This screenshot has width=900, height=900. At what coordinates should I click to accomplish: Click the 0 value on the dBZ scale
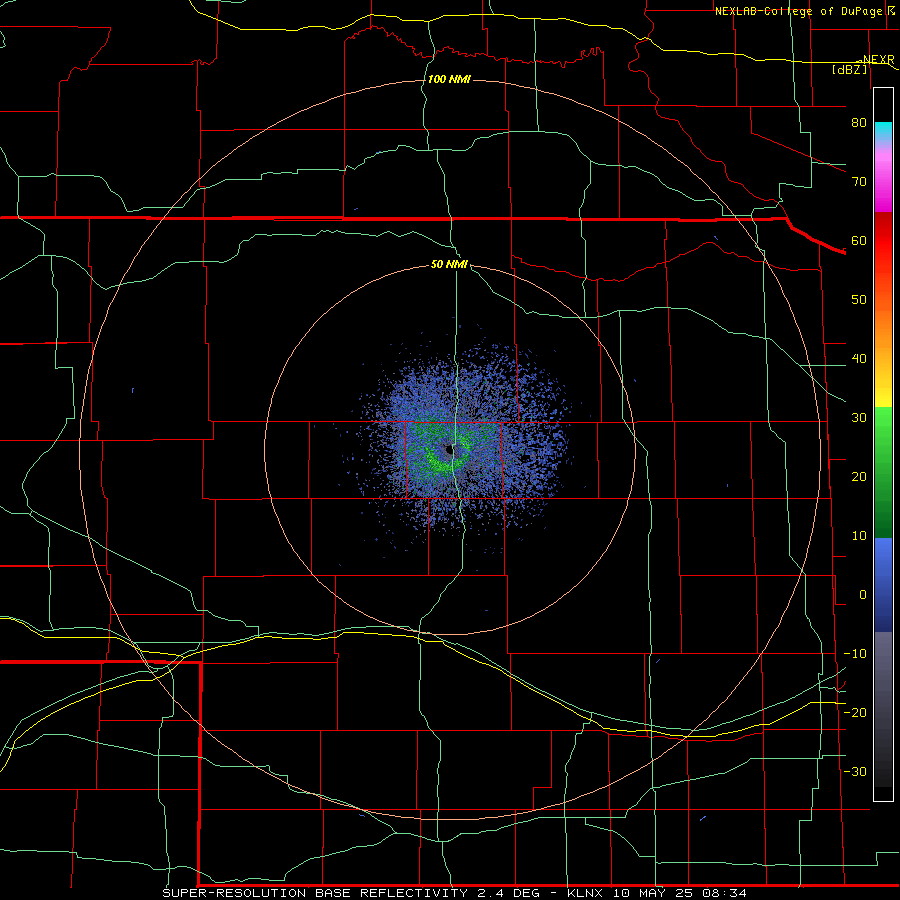point(863,595)
